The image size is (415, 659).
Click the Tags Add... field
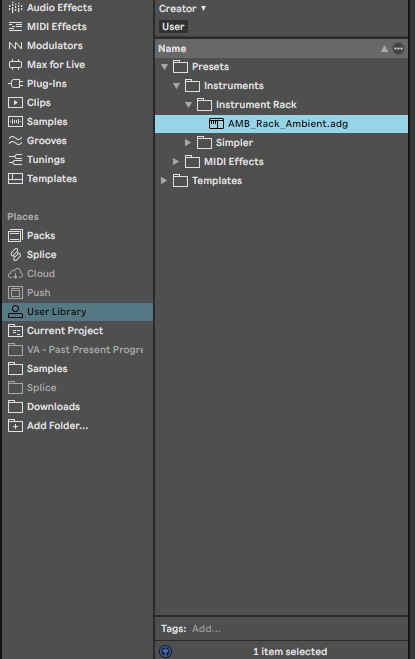pyautogui.click(x=206, y=629)
